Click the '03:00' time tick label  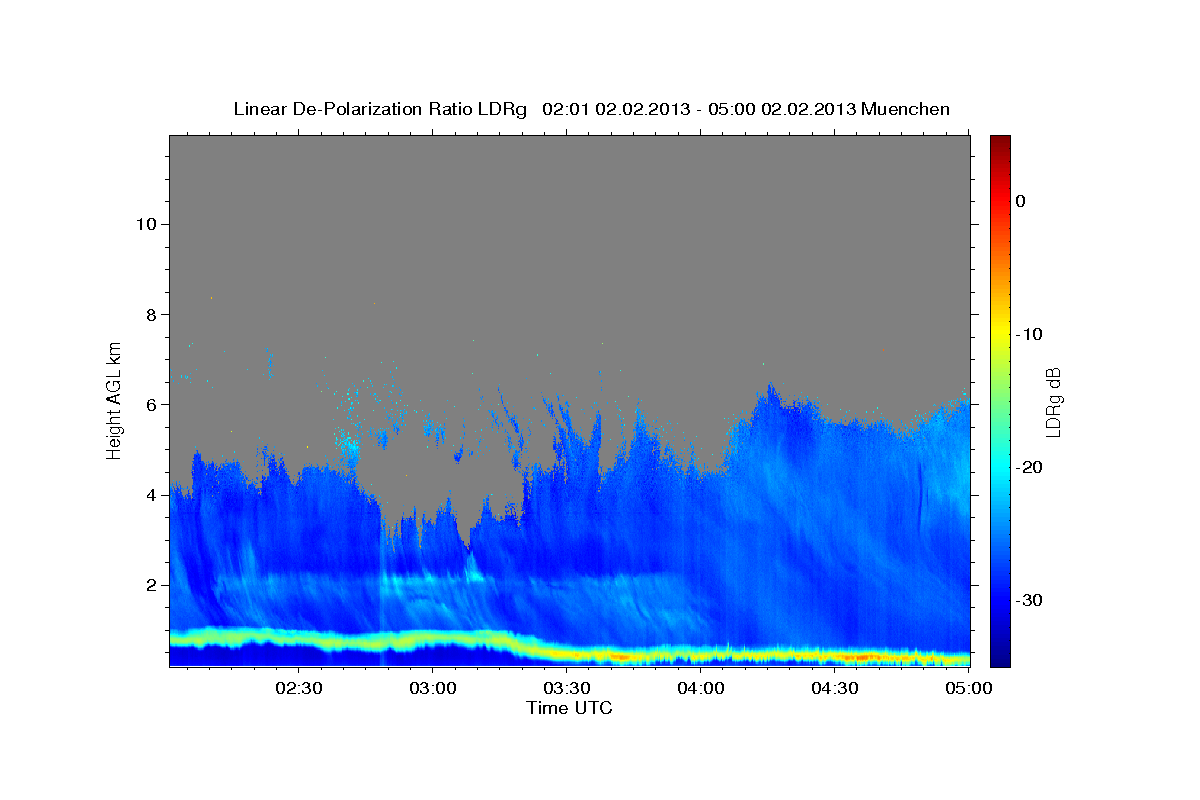(x=433, y=689)
